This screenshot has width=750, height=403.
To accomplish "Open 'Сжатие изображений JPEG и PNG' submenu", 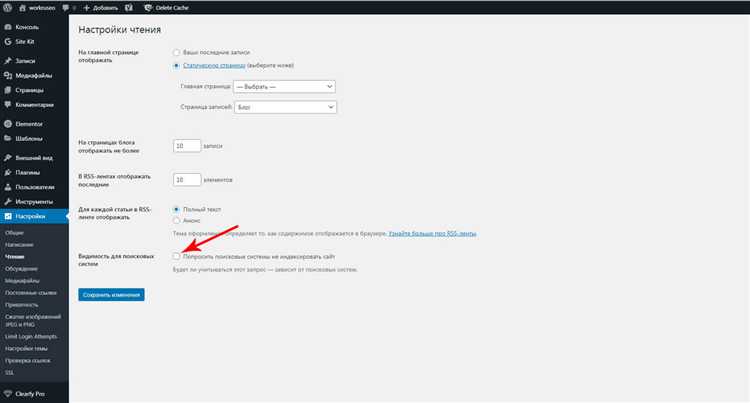I will [33, 320].
